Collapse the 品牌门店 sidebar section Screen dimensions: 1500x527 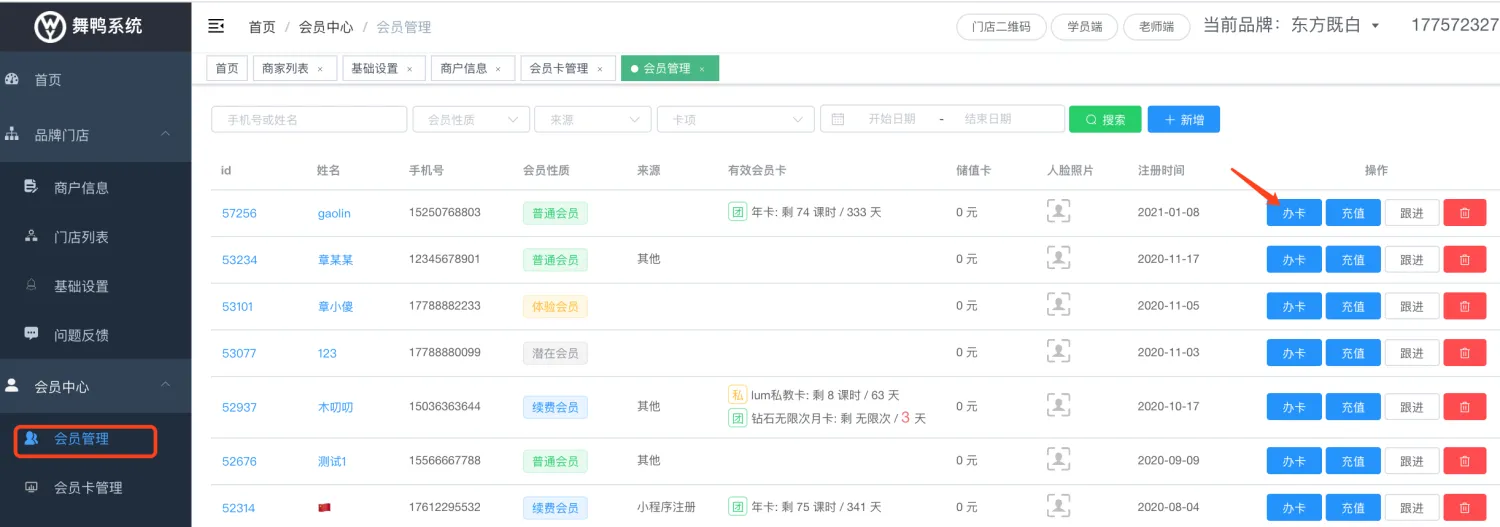(166, 134)
